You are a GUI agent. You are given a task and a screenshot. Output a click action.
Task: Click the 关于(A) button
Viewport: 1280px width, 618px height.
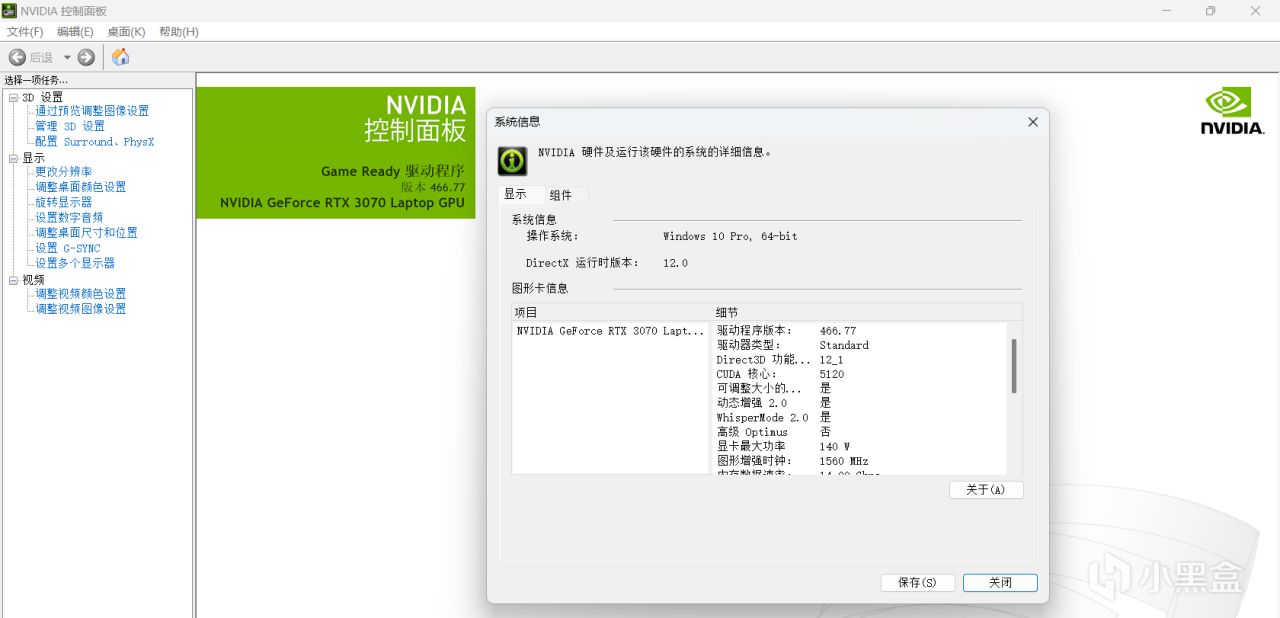tap(986, 489)
